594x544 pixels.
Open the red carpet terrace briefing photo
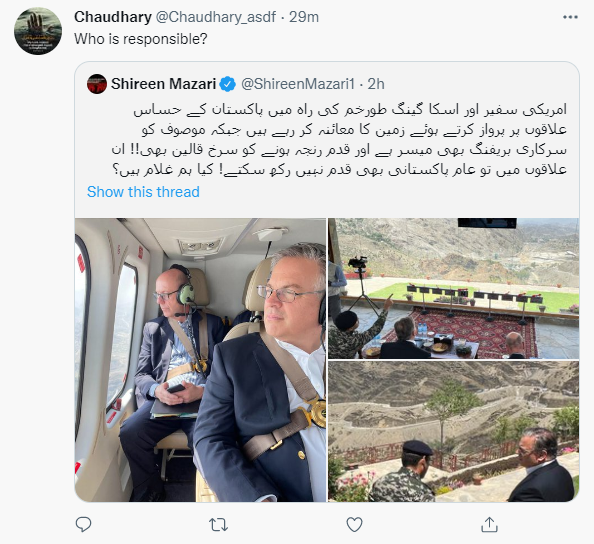tap(453, 288)
